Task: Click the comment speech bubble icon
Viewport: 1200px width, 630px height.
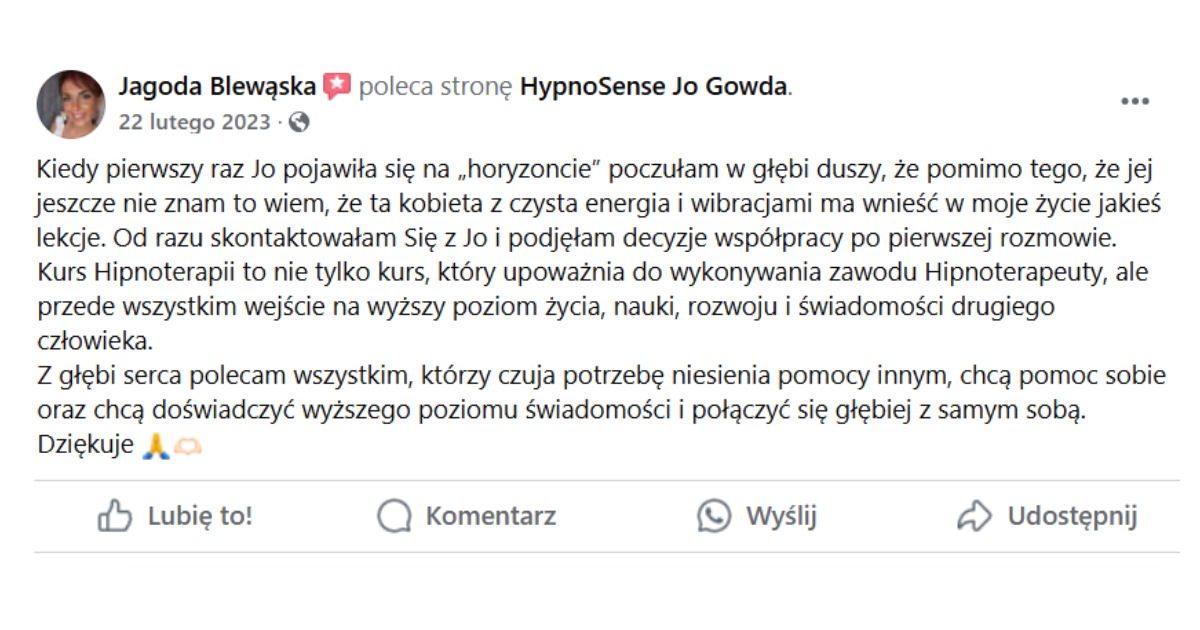Action: coord(394,516)
